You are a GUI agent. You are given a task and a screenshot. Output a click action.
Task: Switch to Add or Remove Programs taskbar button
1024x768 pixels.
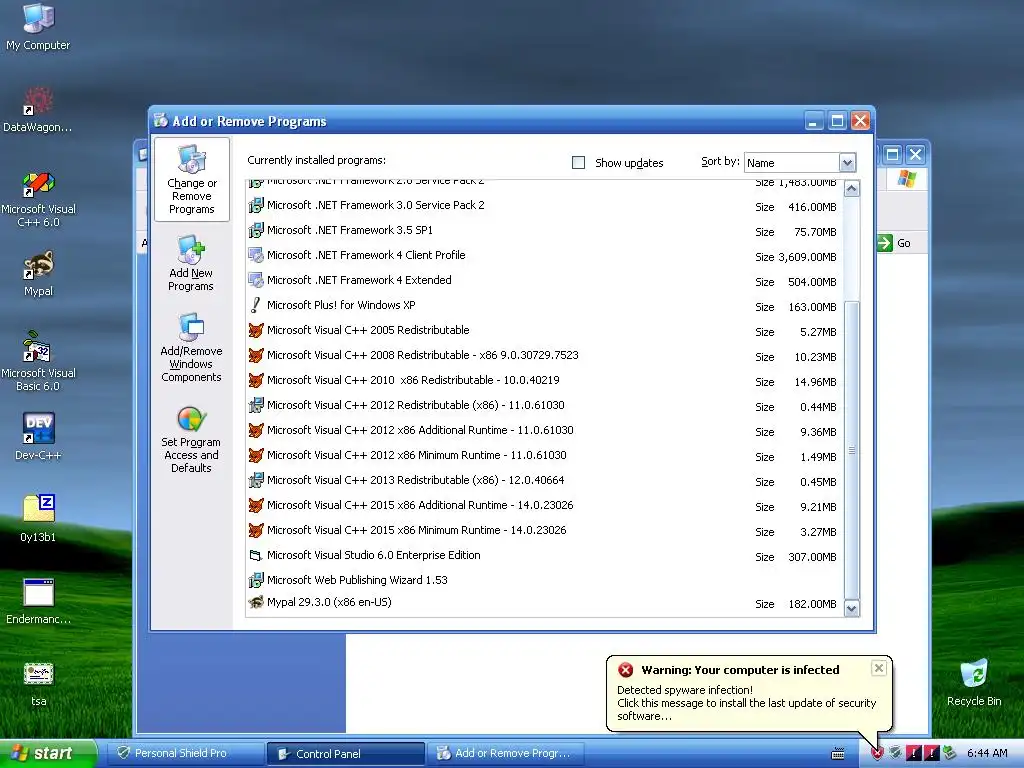click(507, 754)
